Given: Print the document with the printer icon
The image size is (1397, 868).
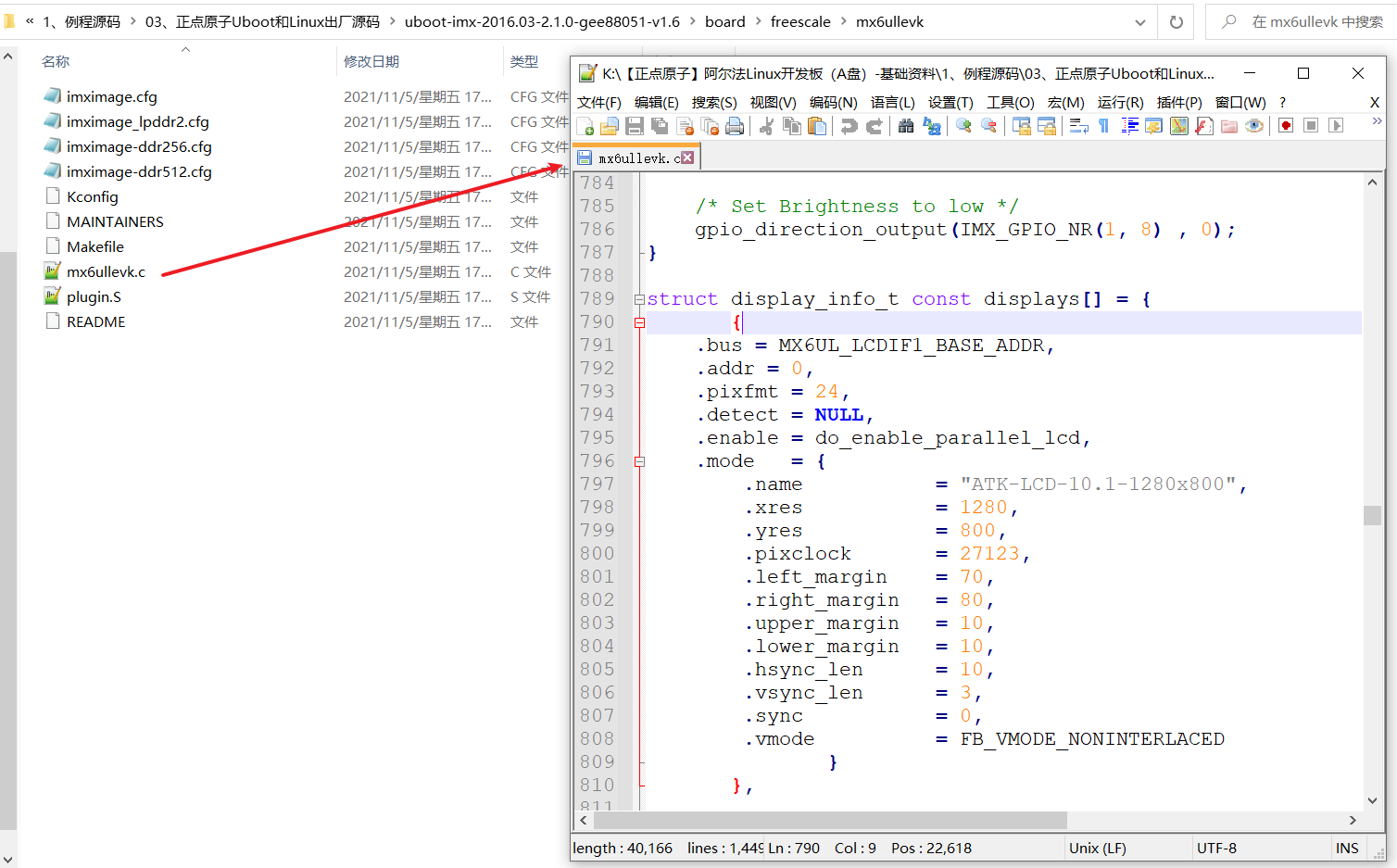Looking at the screenshot, I should point(735,126).
